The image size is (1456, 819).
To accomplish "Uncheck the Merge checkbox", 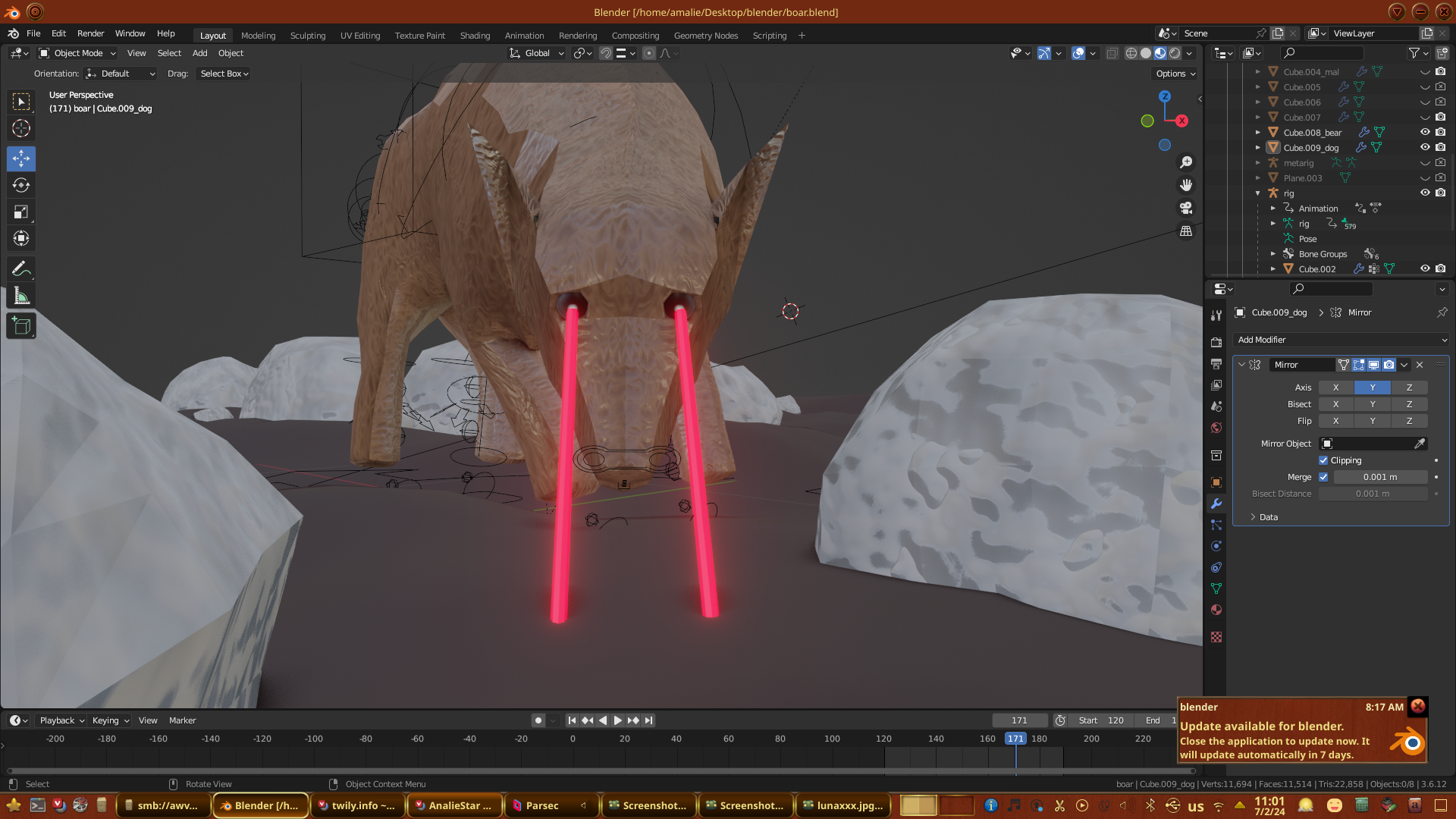I will pos(1323,477).
